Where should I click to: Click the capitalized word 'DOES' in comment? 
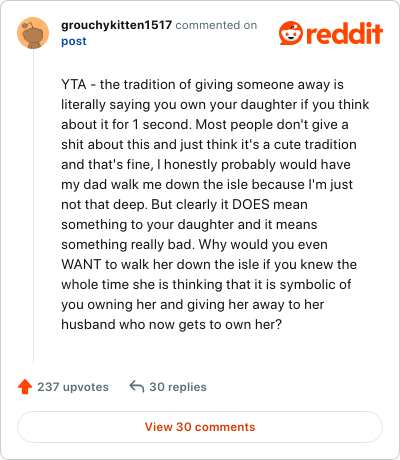[x=250, y=204]
